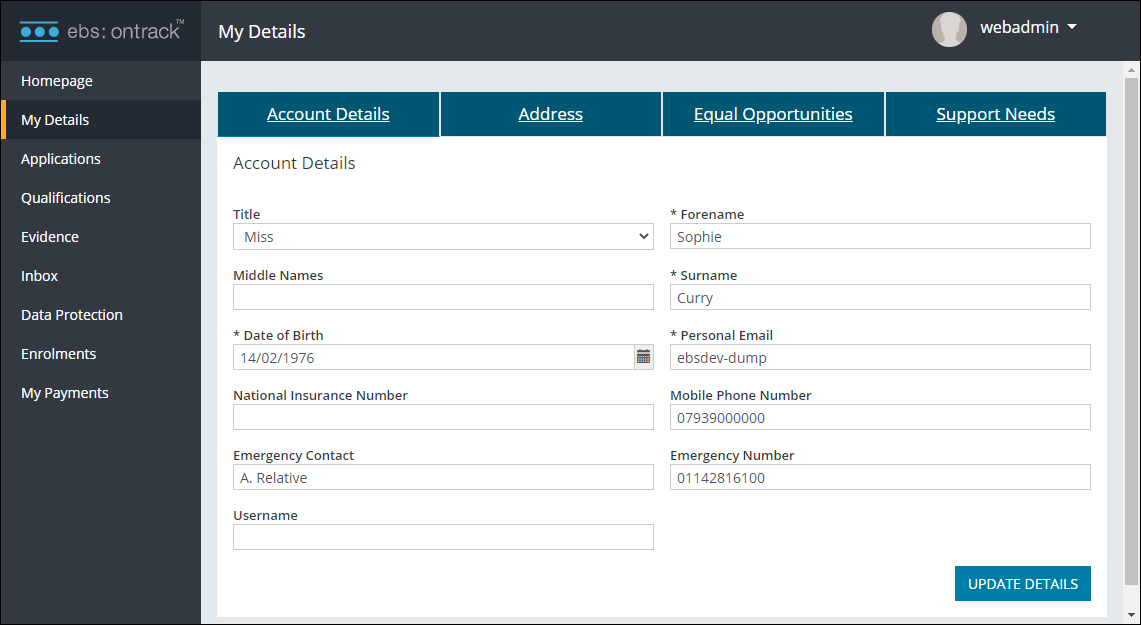Viewport: 1141px width, 625px height.
Task: Click the Update Details button
Action: pos(1022,583)
